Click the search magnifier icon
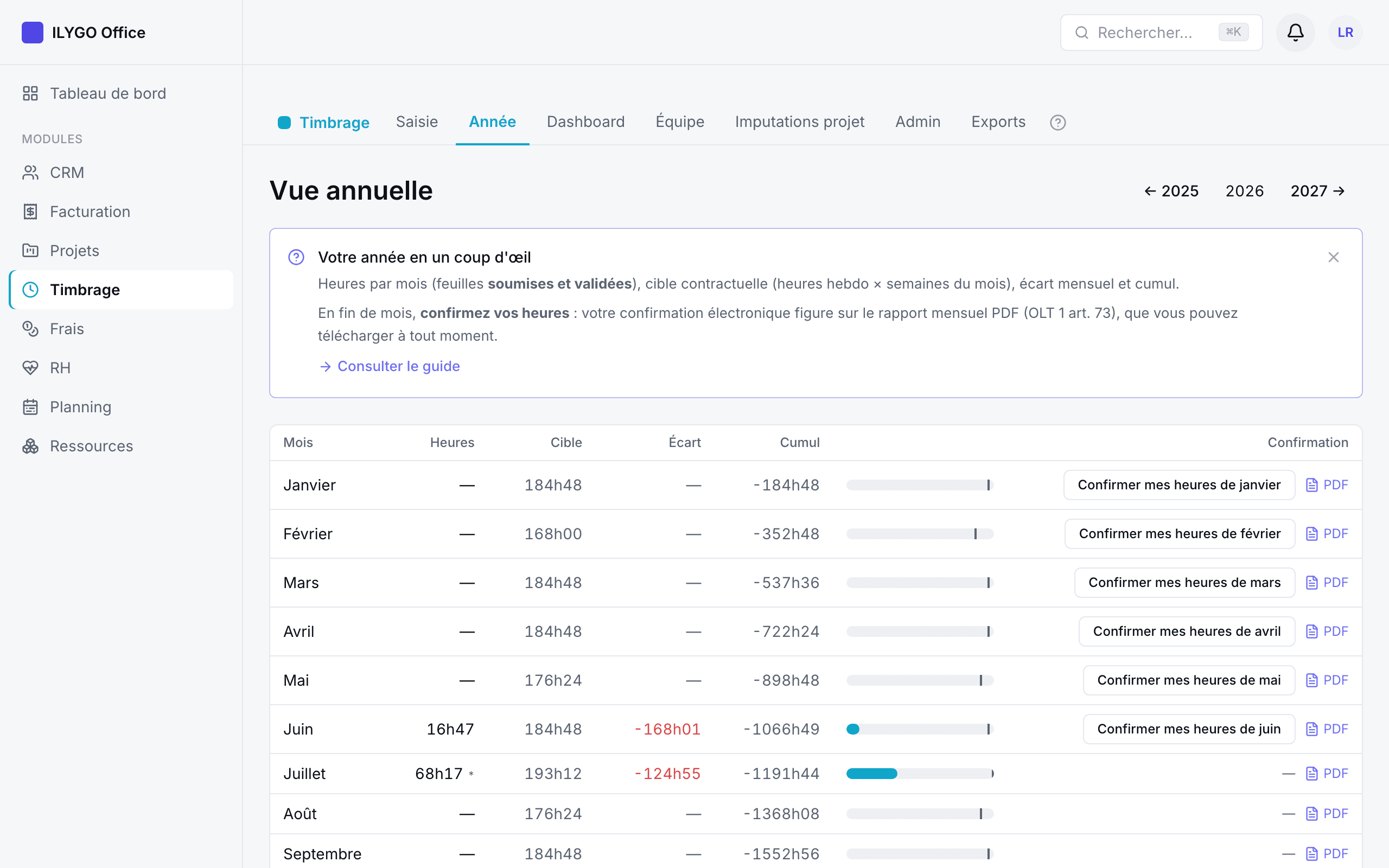 1082,32
